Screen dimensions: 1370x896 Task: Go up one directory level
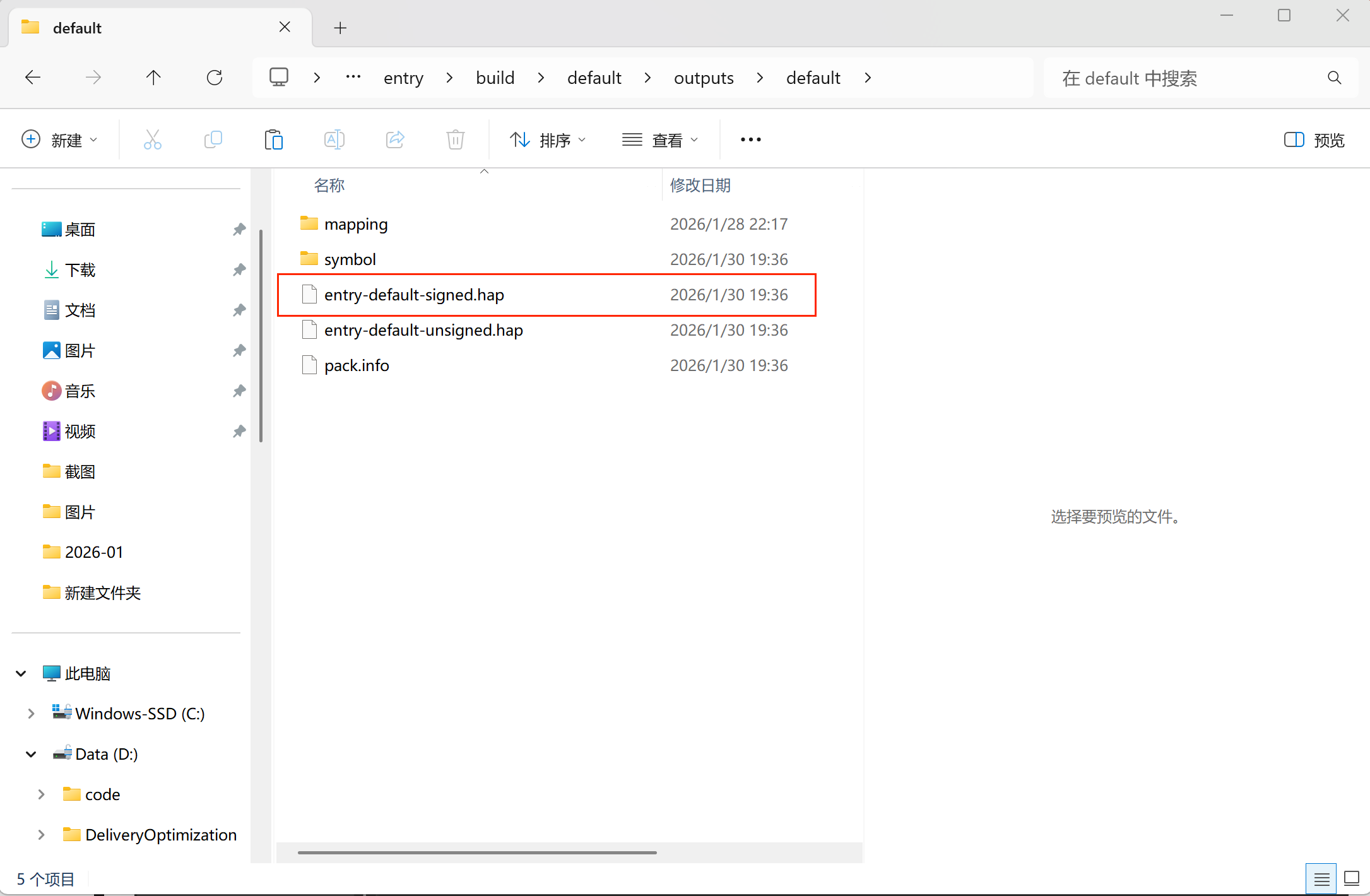point(153,78)
